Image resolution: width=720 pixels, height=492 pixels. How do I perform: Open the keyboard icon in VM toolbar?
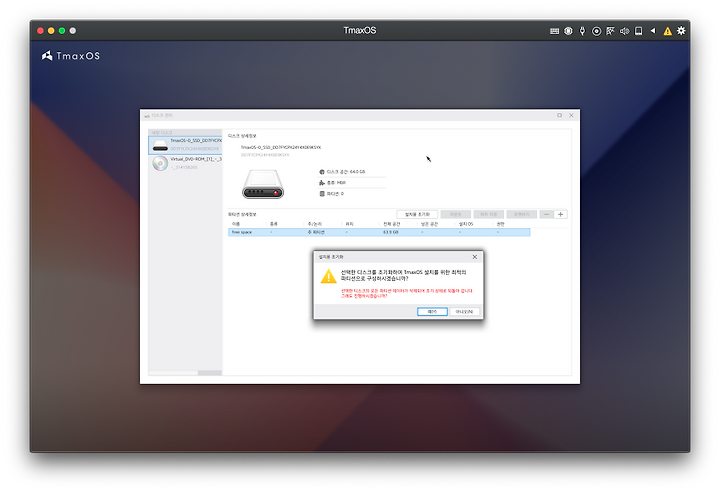tap(554, 31)
